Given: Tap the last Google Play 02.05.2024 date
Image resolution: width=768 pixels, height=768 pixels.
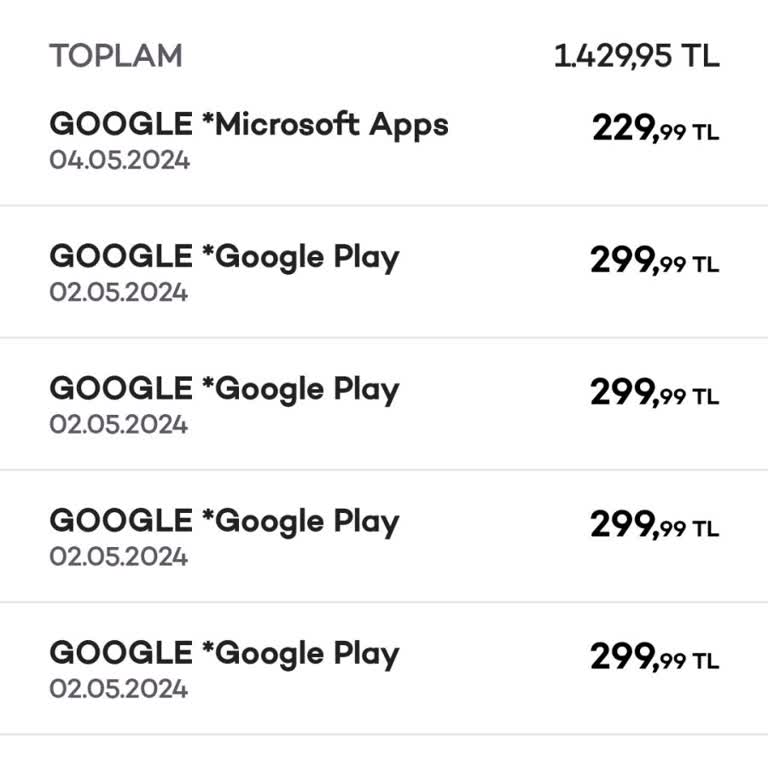Looking at the screenshot, I should 119,688.
